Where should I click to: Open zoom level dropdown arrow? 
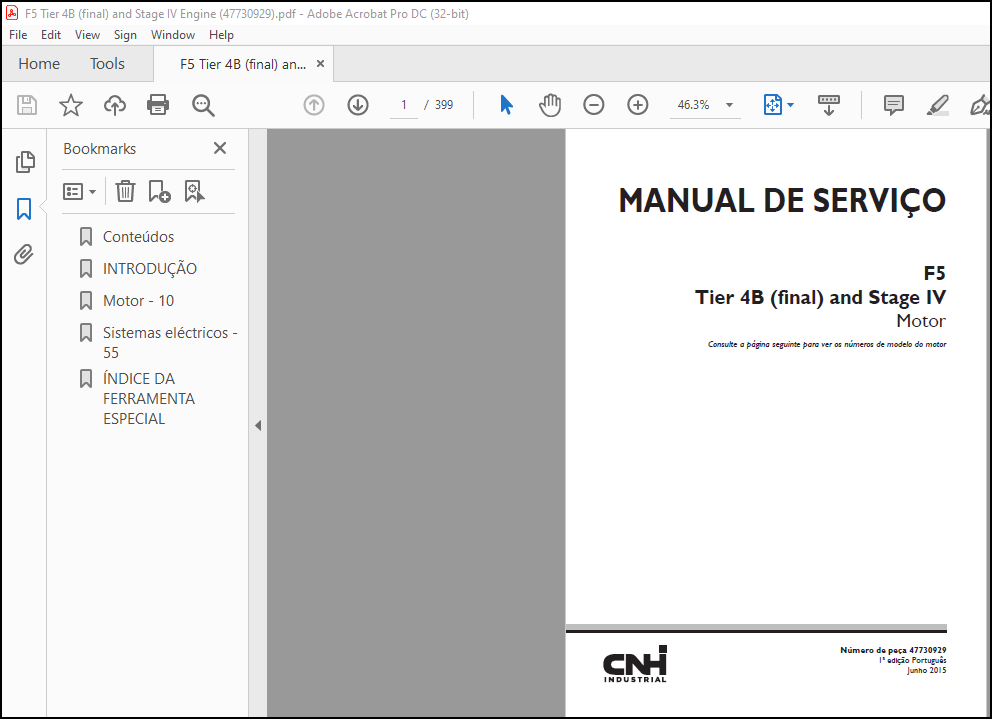pos(729,105)
